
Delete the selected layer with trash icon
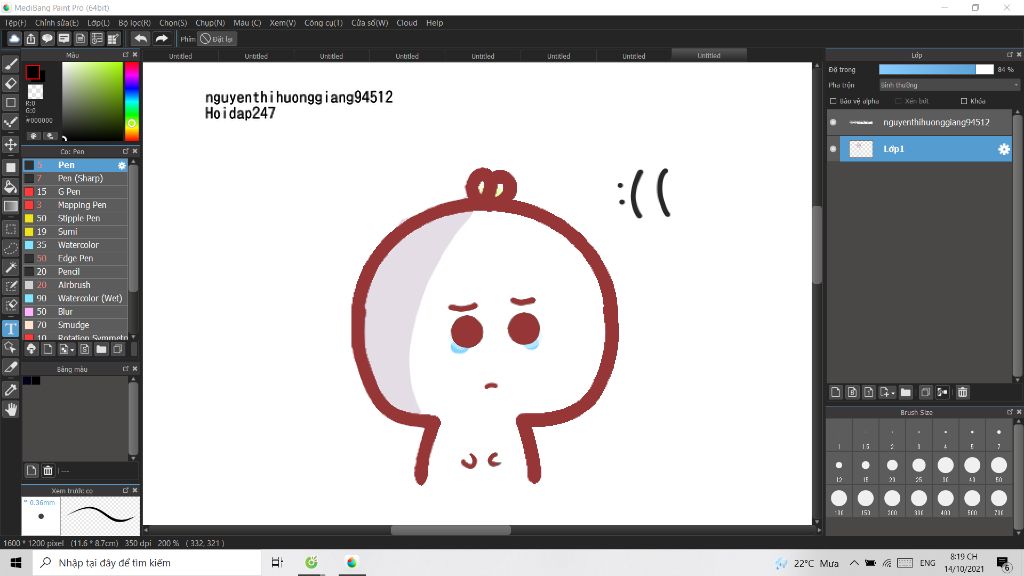pyautogui.click(x=963, y=392)
